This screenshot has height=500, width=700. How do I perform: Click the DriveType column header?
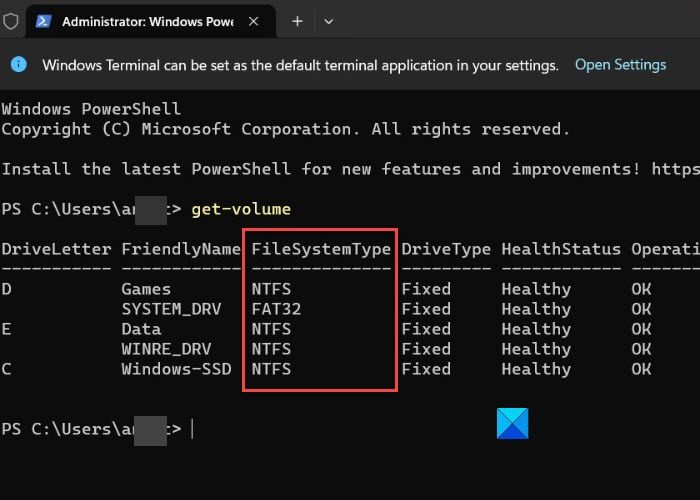pyautogui.click(x=446, y=249)
